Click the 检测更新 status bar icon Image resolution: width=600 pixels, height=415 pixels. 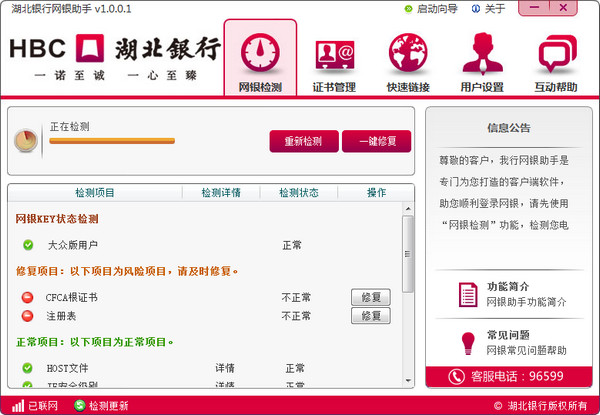80,406
